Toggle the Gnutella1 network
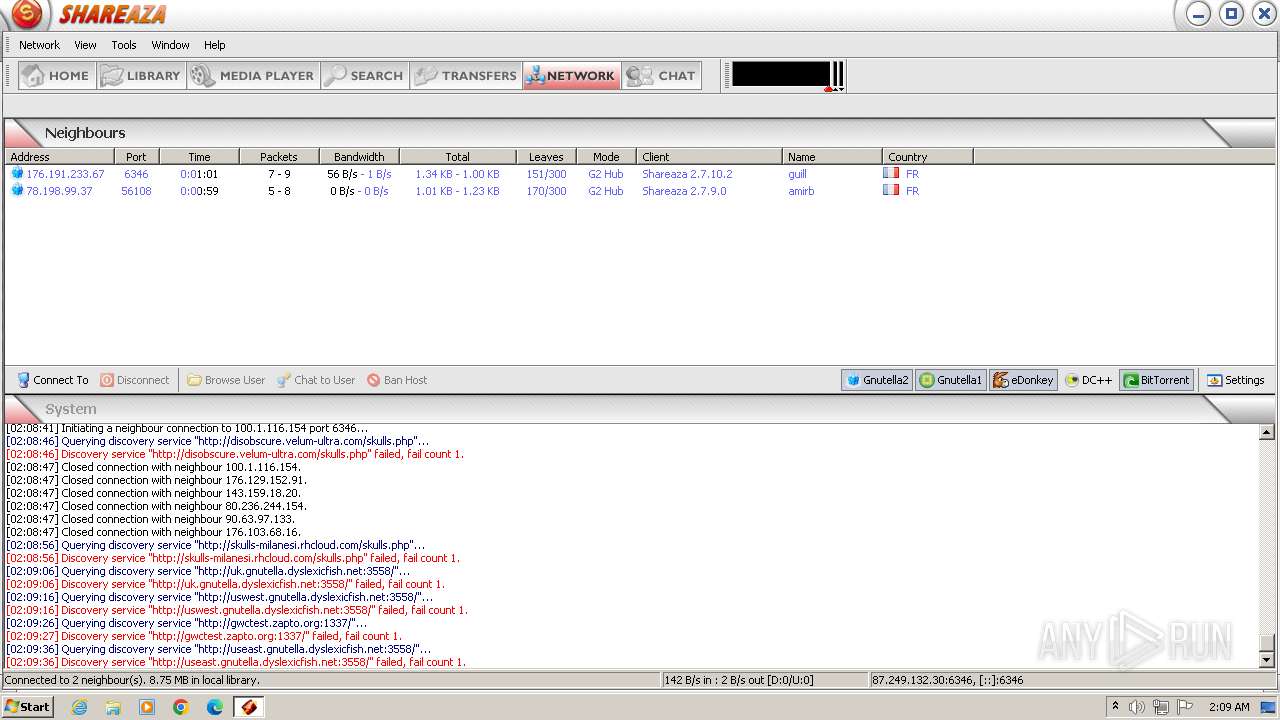This screenshot has height=720, width=1280. coord(951,380)
